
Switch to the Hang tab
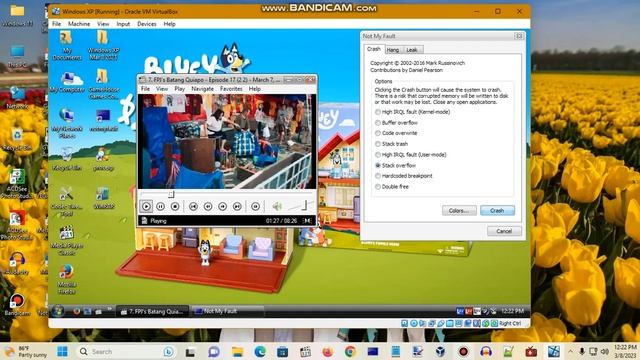click(393, 50)
